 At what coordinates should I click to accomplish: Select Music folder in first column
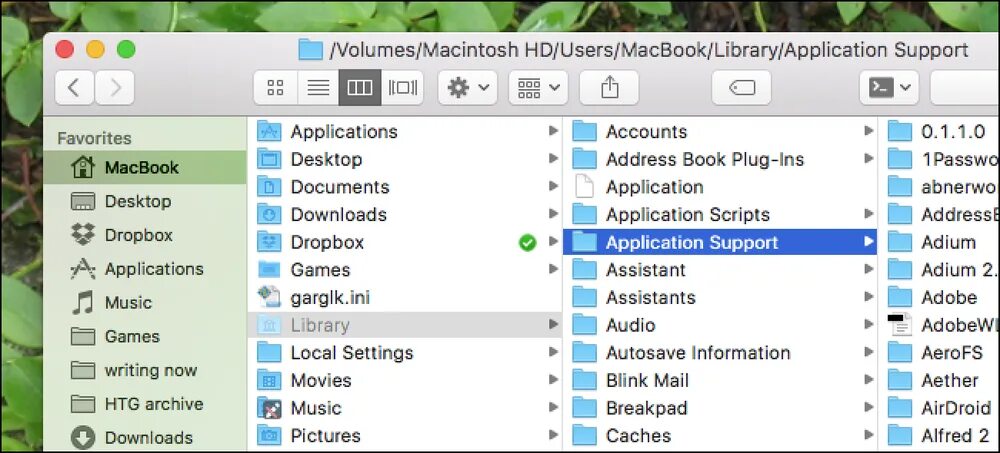[x=405, y=408]
